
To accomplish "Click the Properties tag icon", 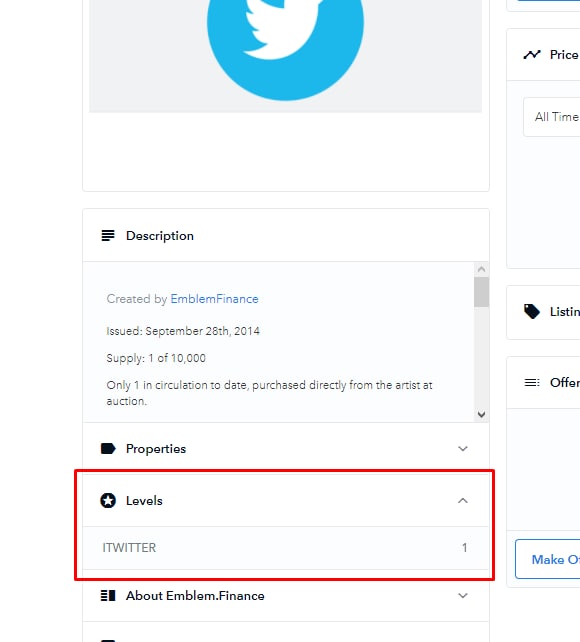I will tap(108, 449).
